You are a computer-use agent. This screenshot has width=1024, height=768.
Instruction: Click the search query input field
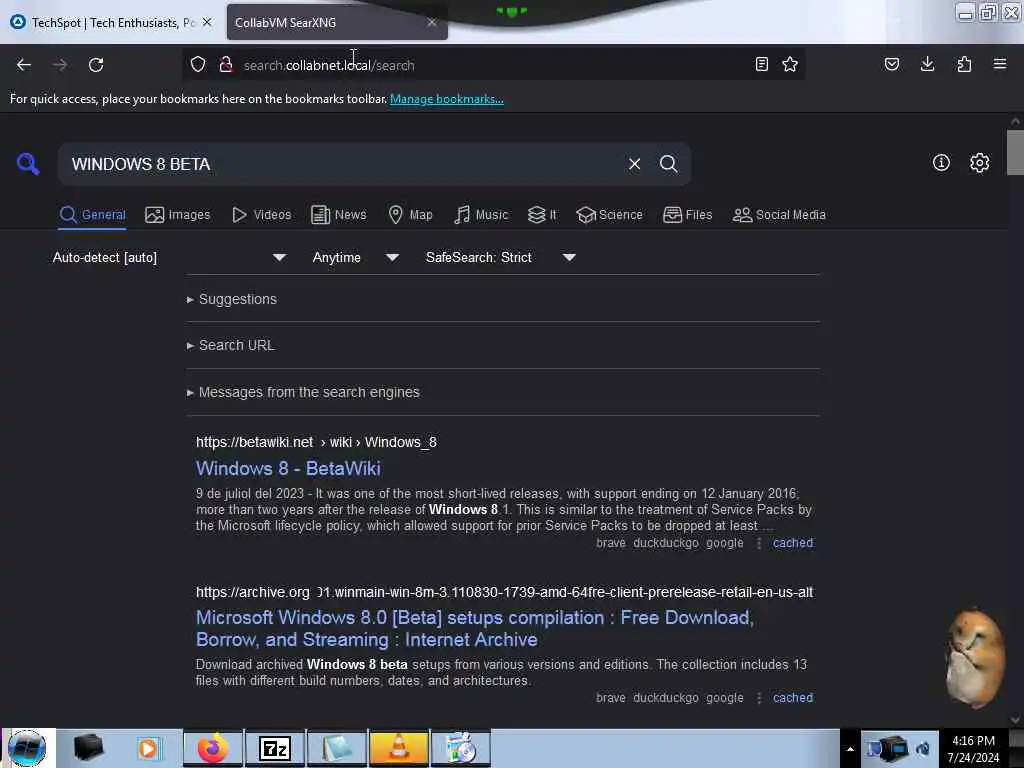point(343,164)
